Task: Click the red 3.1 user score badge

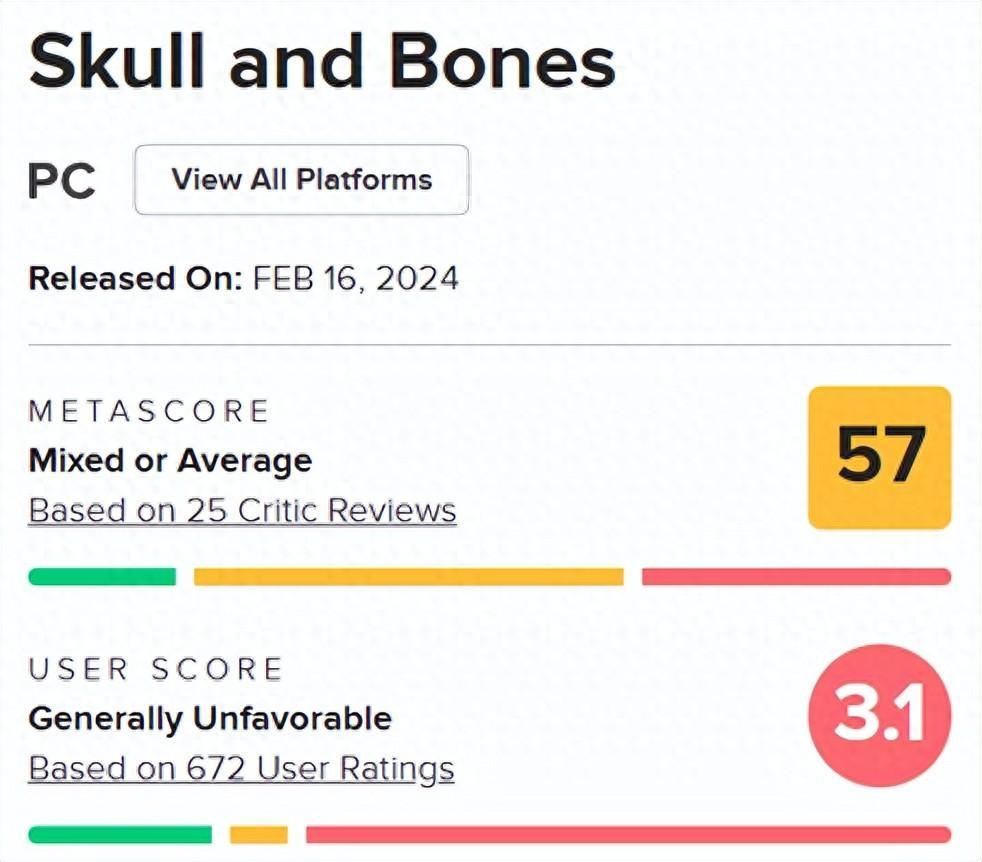Action: 879,715
